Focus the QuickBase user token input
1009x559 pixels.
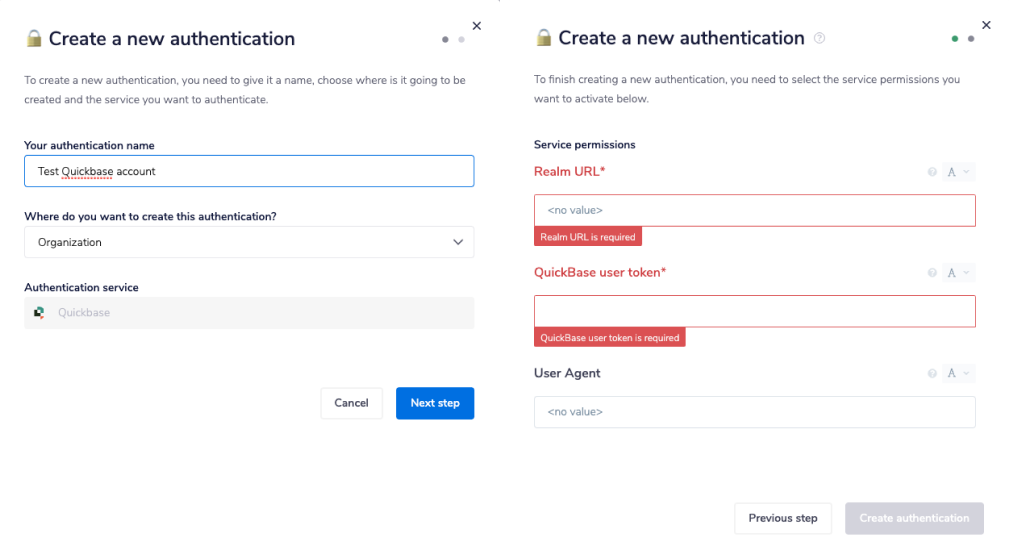click(x=754, y=311)
